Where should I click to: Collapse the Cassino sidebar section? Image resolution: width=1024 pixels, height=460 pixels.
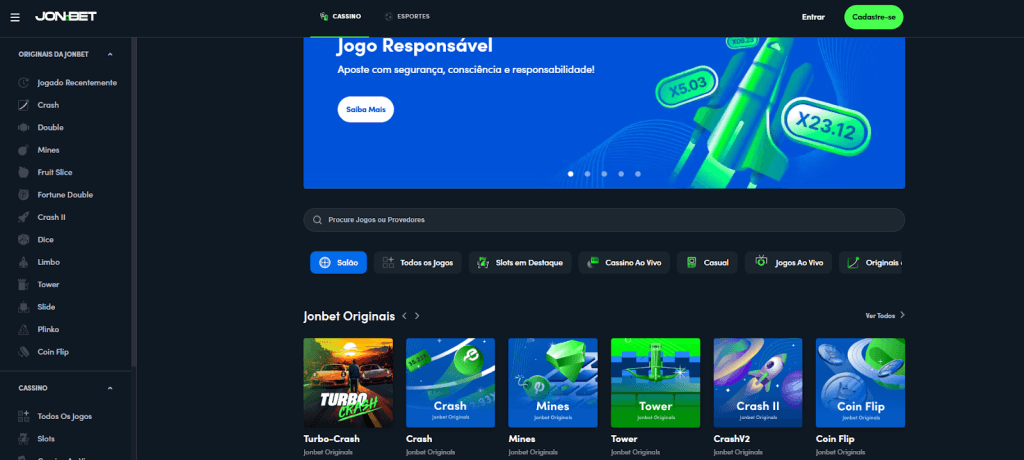pos(110,388)
